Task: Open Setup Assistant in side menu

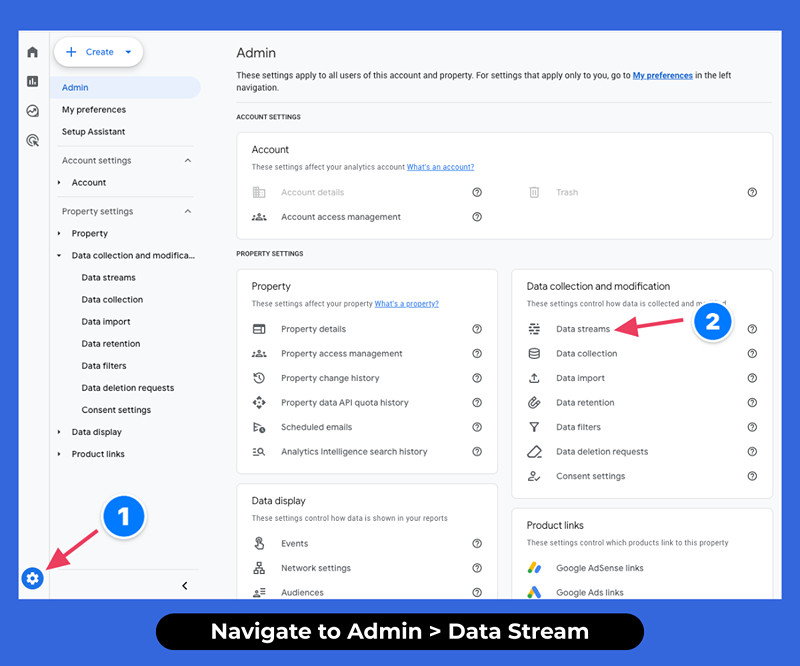Action: pos(93,132)
